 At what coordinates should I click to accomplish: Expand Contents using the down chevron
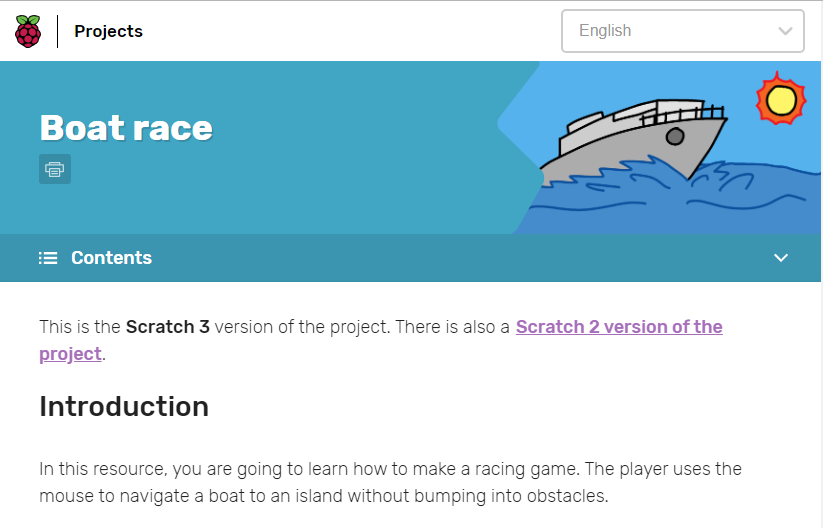pyautogui.click(x=781, y=258)
